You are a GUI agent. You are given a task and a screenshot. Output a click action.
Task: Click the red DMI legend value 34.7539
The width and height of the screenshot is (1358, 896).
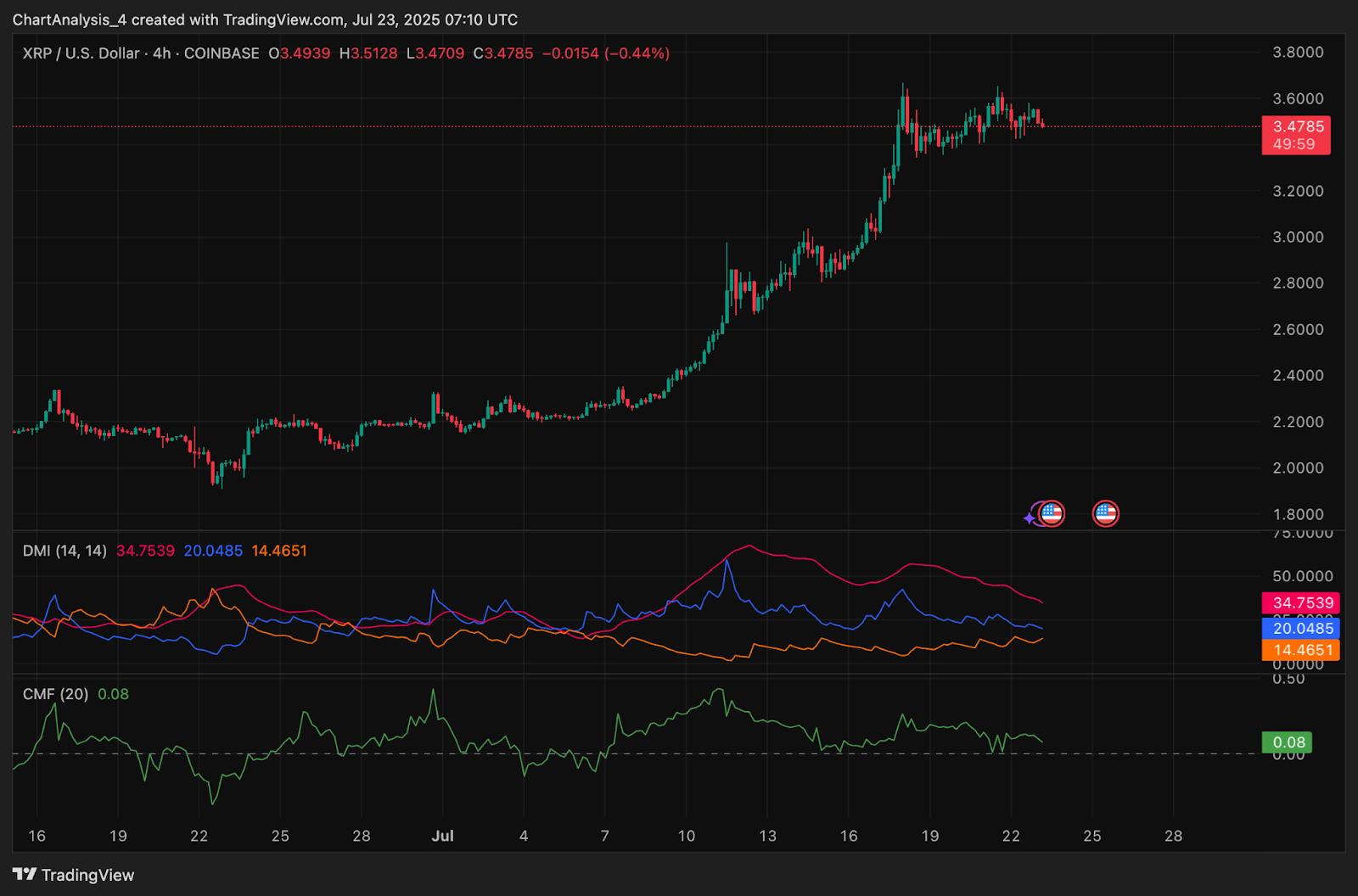[x=145, y=551]
